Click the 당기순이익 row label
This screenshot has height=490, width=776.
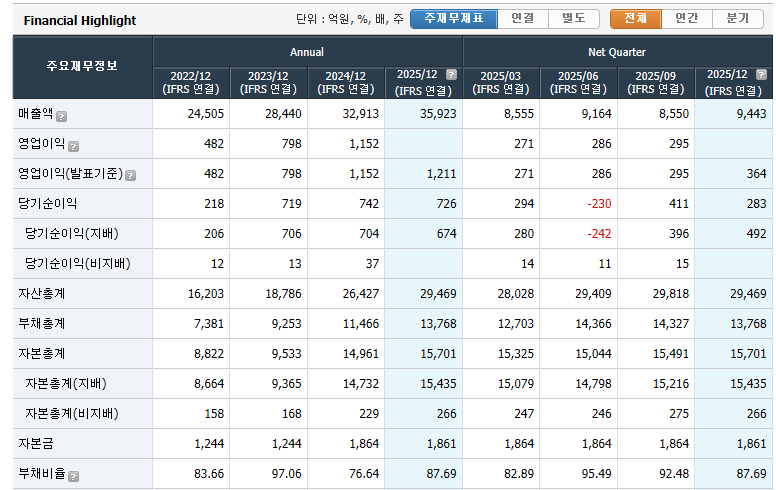point(48,203)
